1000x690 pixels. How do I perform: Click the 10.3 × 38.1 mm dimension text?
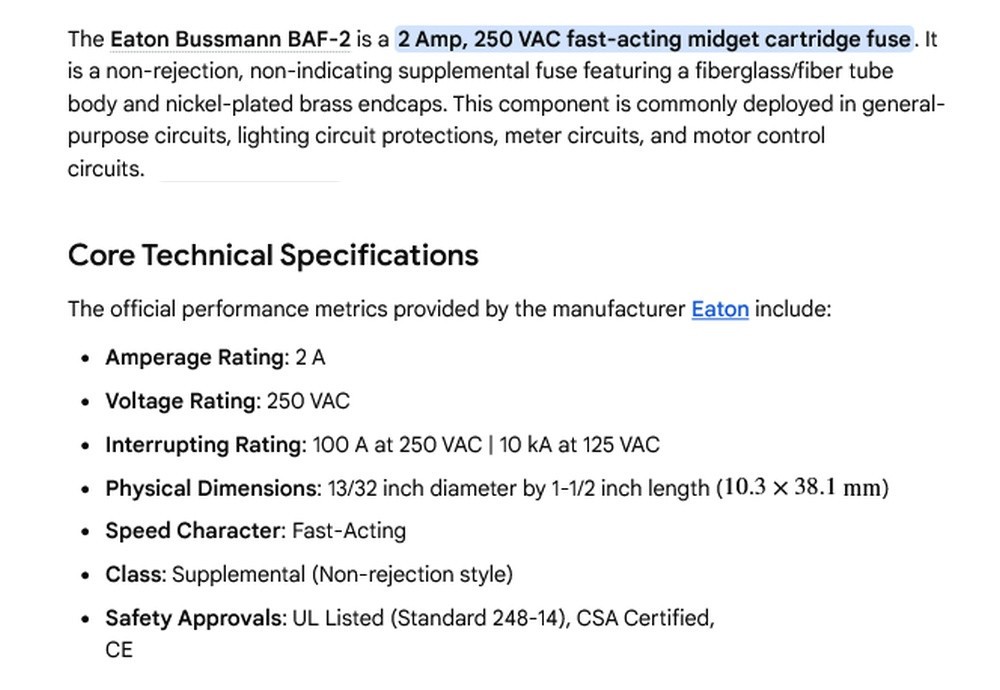pos(802,488)
